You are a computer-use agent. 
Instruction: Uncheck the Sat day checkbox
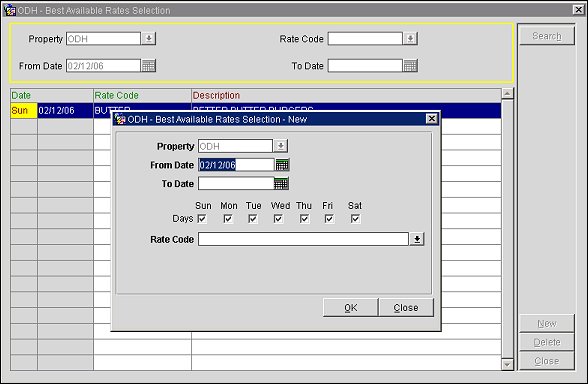tap(355, 219)
